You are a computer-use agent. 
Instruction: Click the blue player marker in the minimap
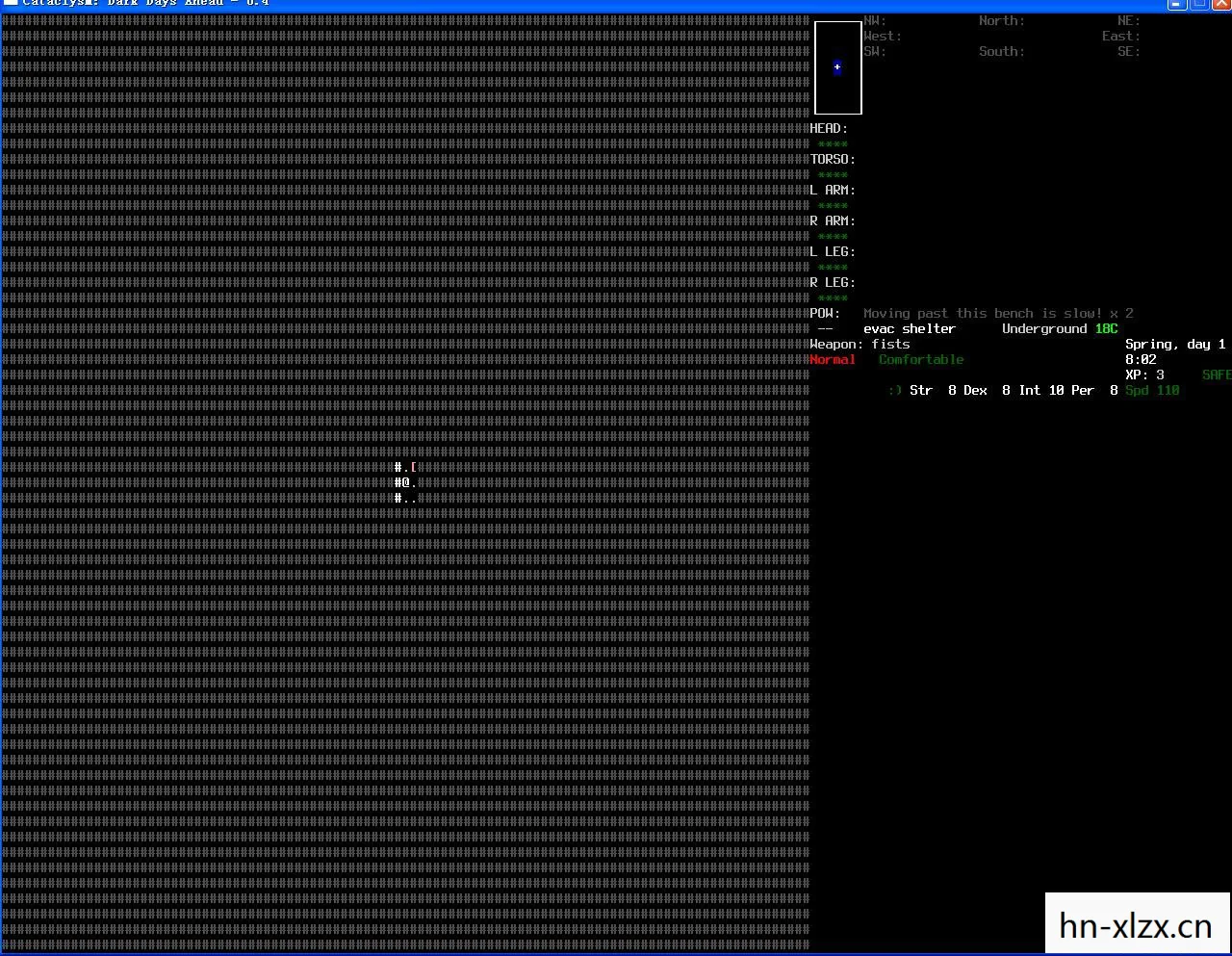tap(837, 67)
